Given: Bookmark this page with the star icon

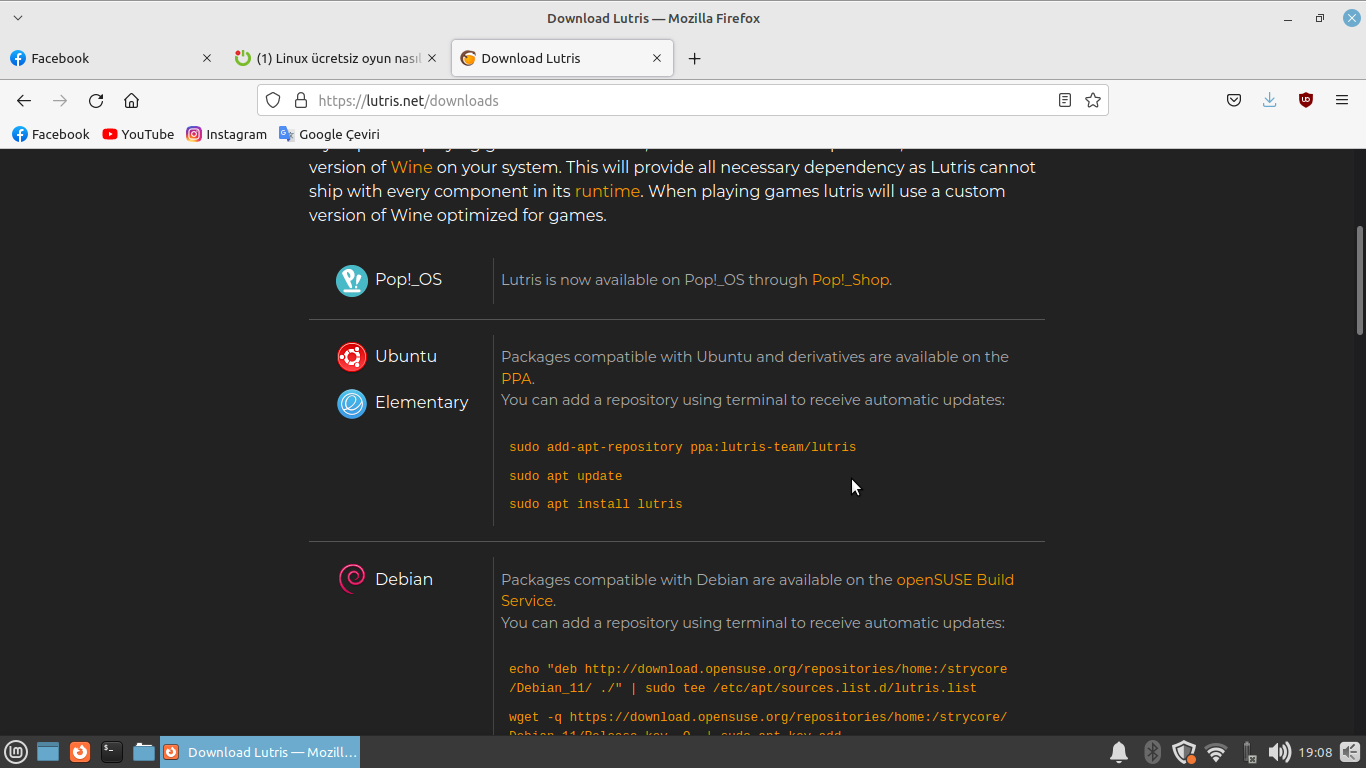Looking at the screenshot, I should pos(1093,100).
